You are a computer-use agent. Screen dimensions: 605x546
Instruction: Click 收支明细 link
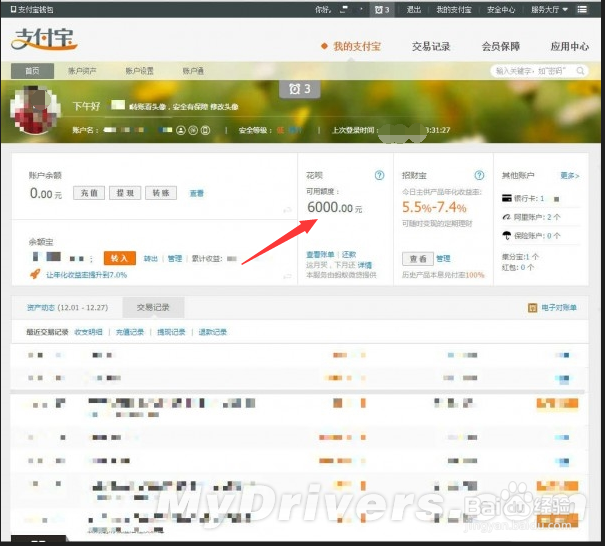point(88,332)
